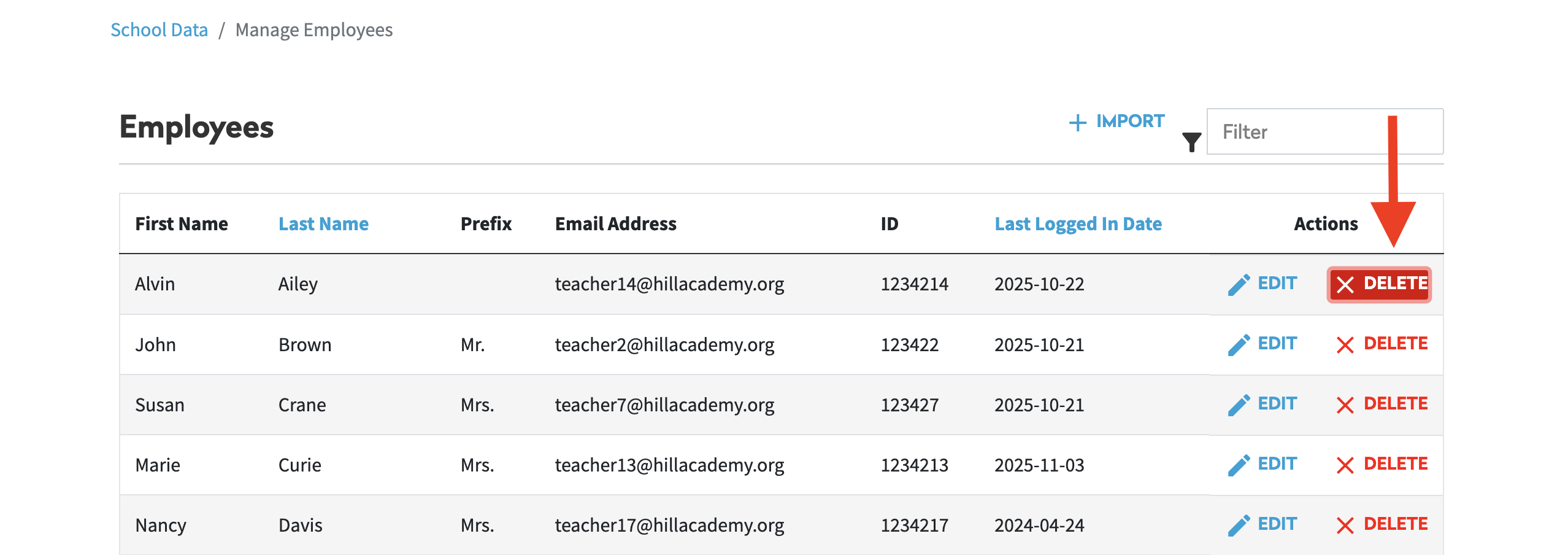Sort the table by Last Name
Viewport: 1568px width, 555px height.
coord(323,224)
